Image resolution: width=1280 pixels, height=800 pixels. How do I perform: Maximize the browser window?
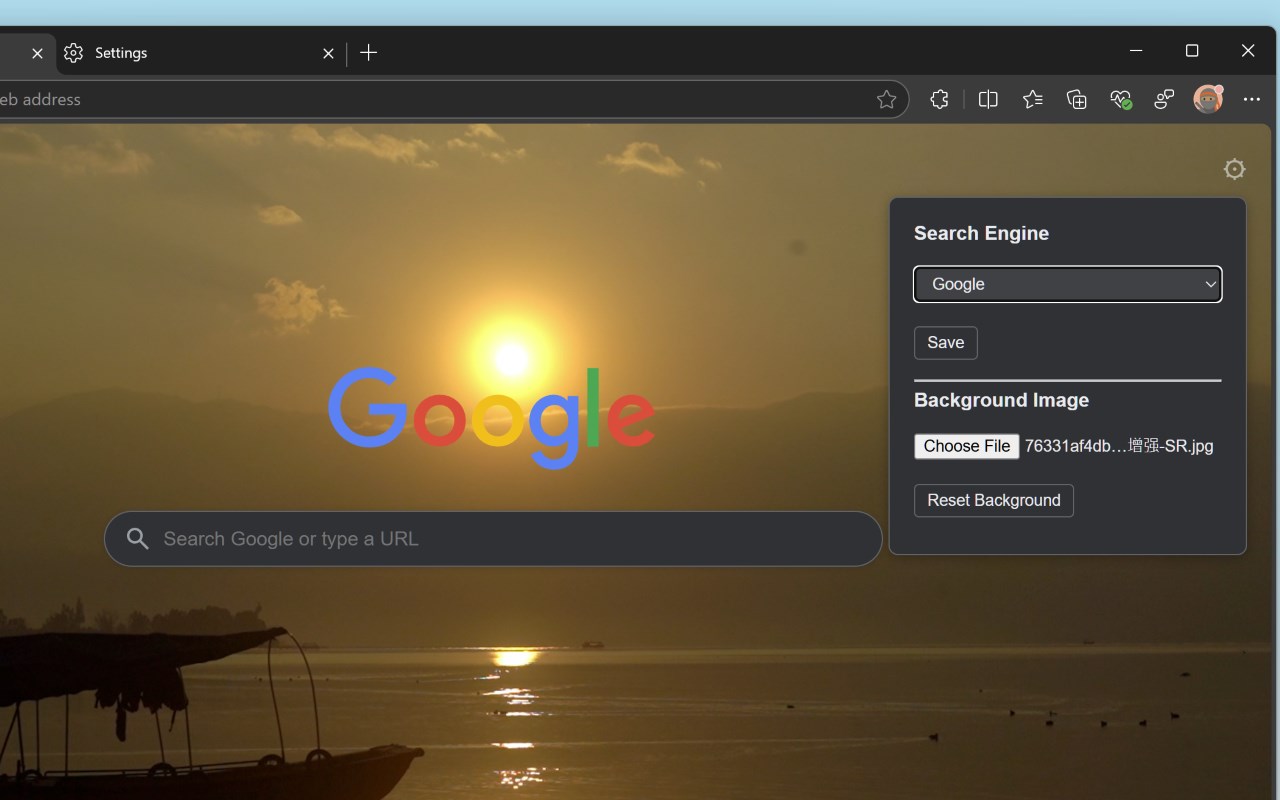pyautogui.click(x=1192, y=51)
